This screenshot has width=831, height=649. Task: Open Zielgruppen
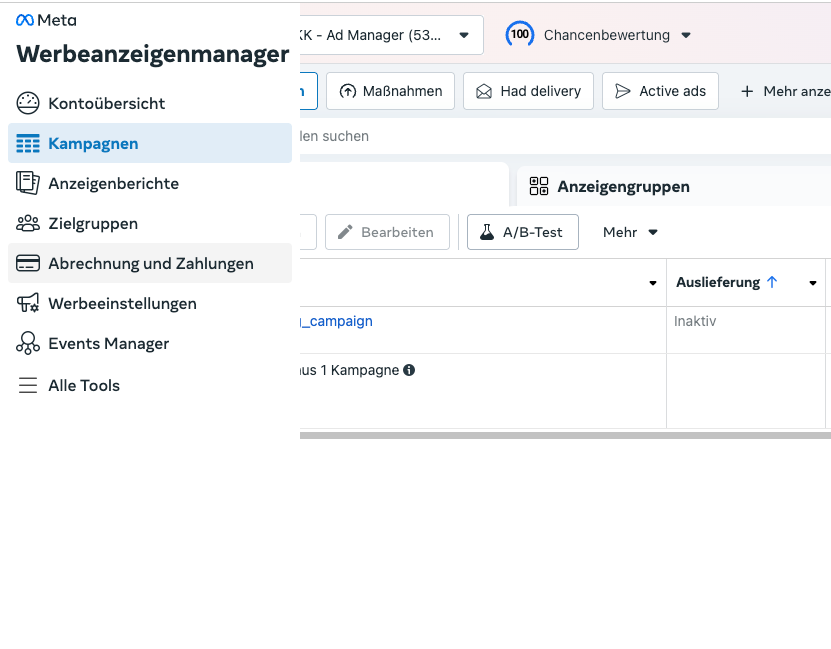(150, 224)
